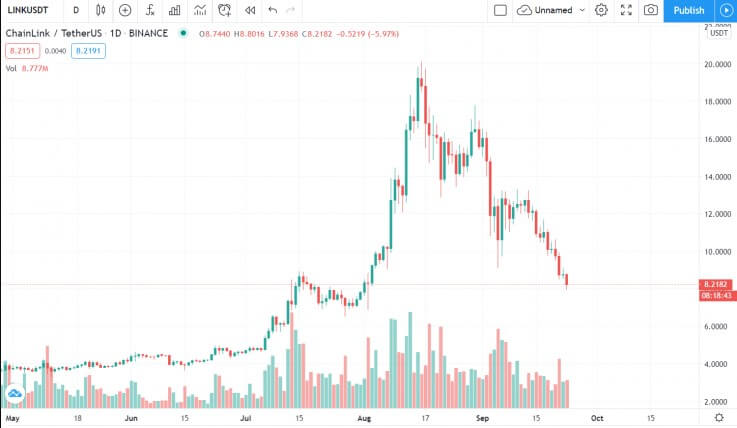737x428 pixels.
Task: Open the Unnamed layout dropdown arrow
Action: [x=582, y=10]
